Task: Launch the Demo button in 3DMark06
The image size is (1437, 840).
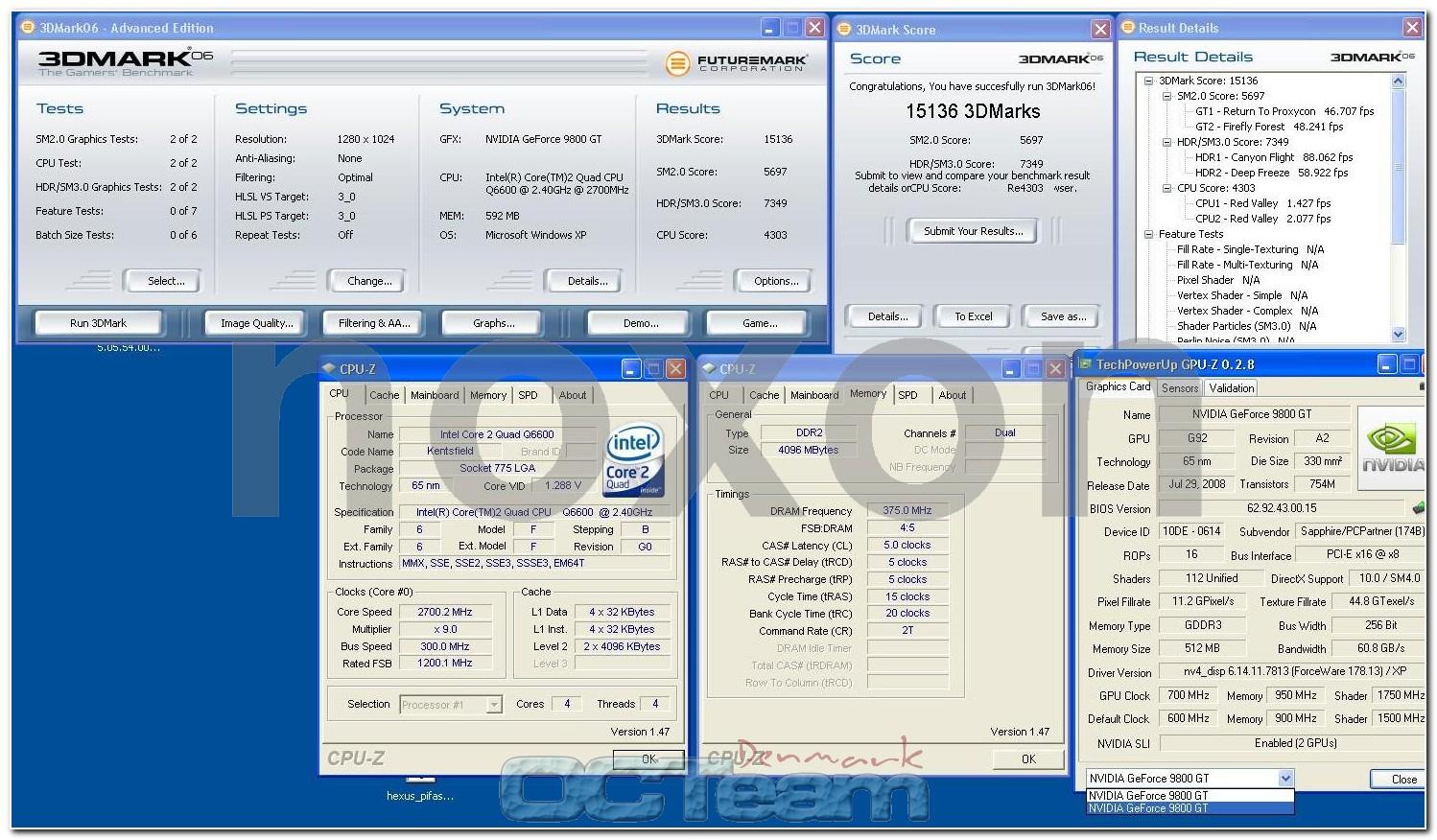Action: click(x=640, y=323)
